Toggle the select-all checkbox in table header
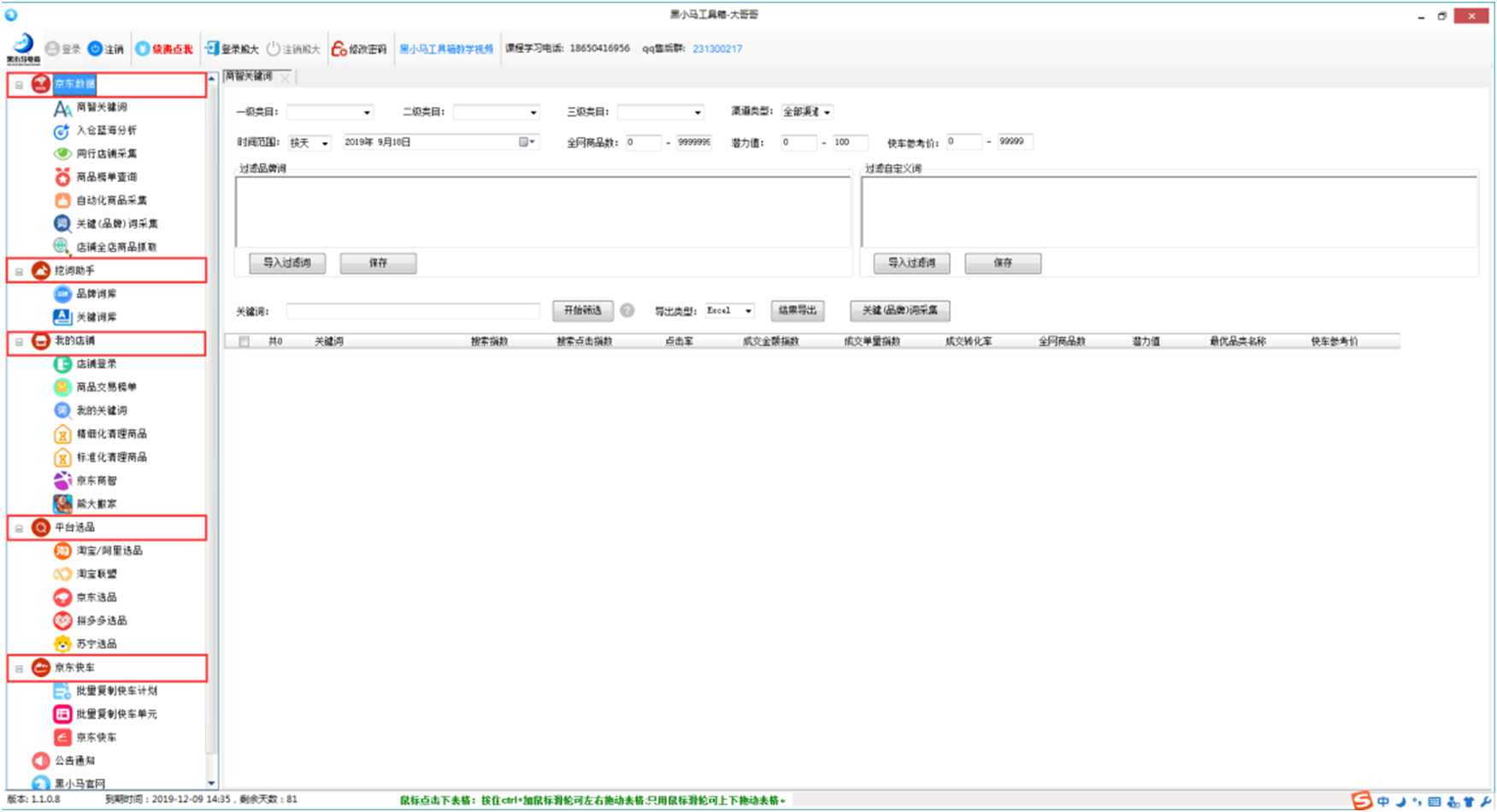Viewport: 1497px width, 812px height. pos(245,341)
